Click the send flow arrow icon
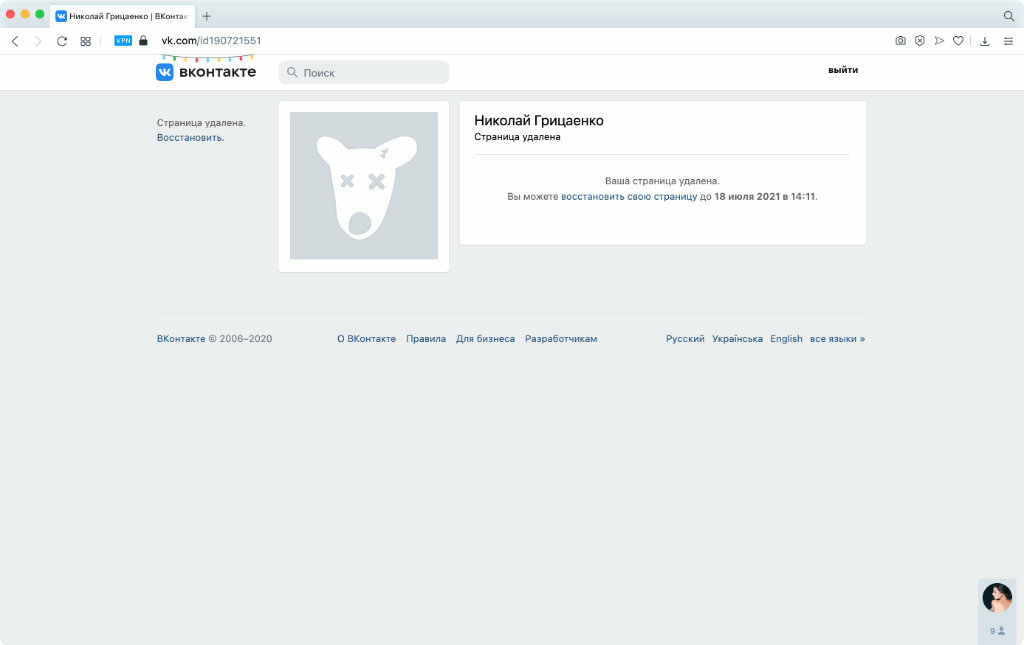 [939, 40]
